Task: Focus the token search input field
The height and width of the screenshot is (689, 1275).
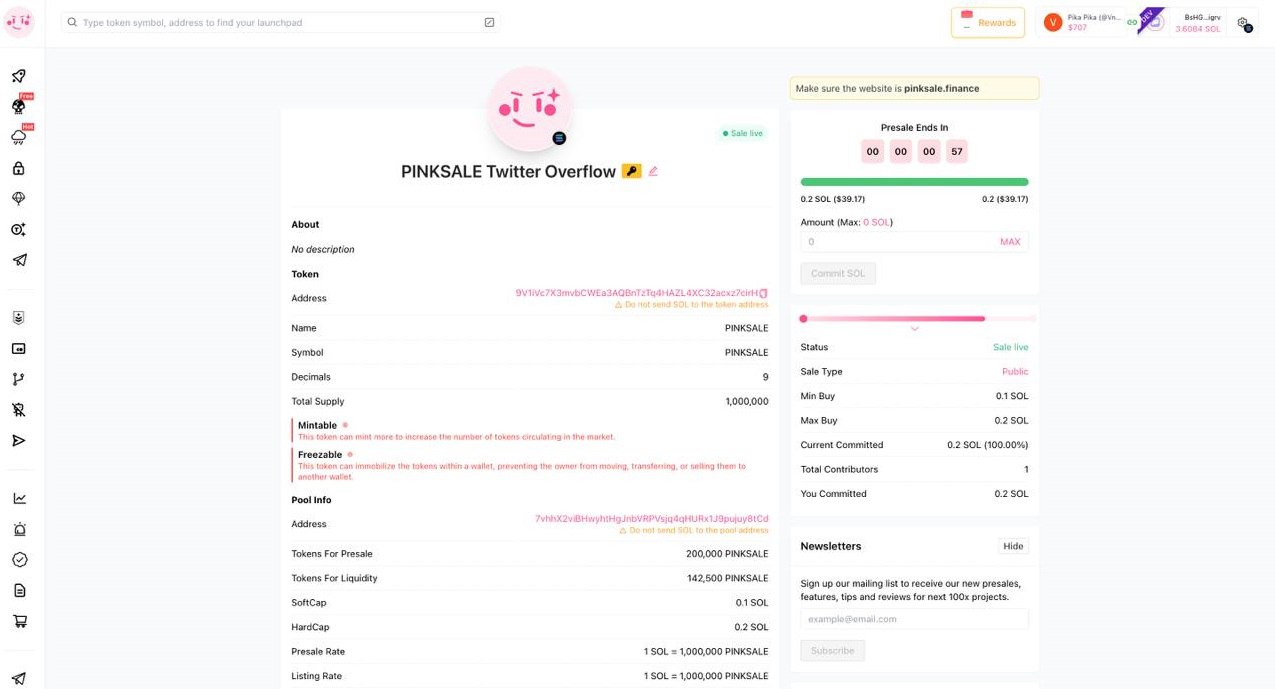Action: (280, 22)
